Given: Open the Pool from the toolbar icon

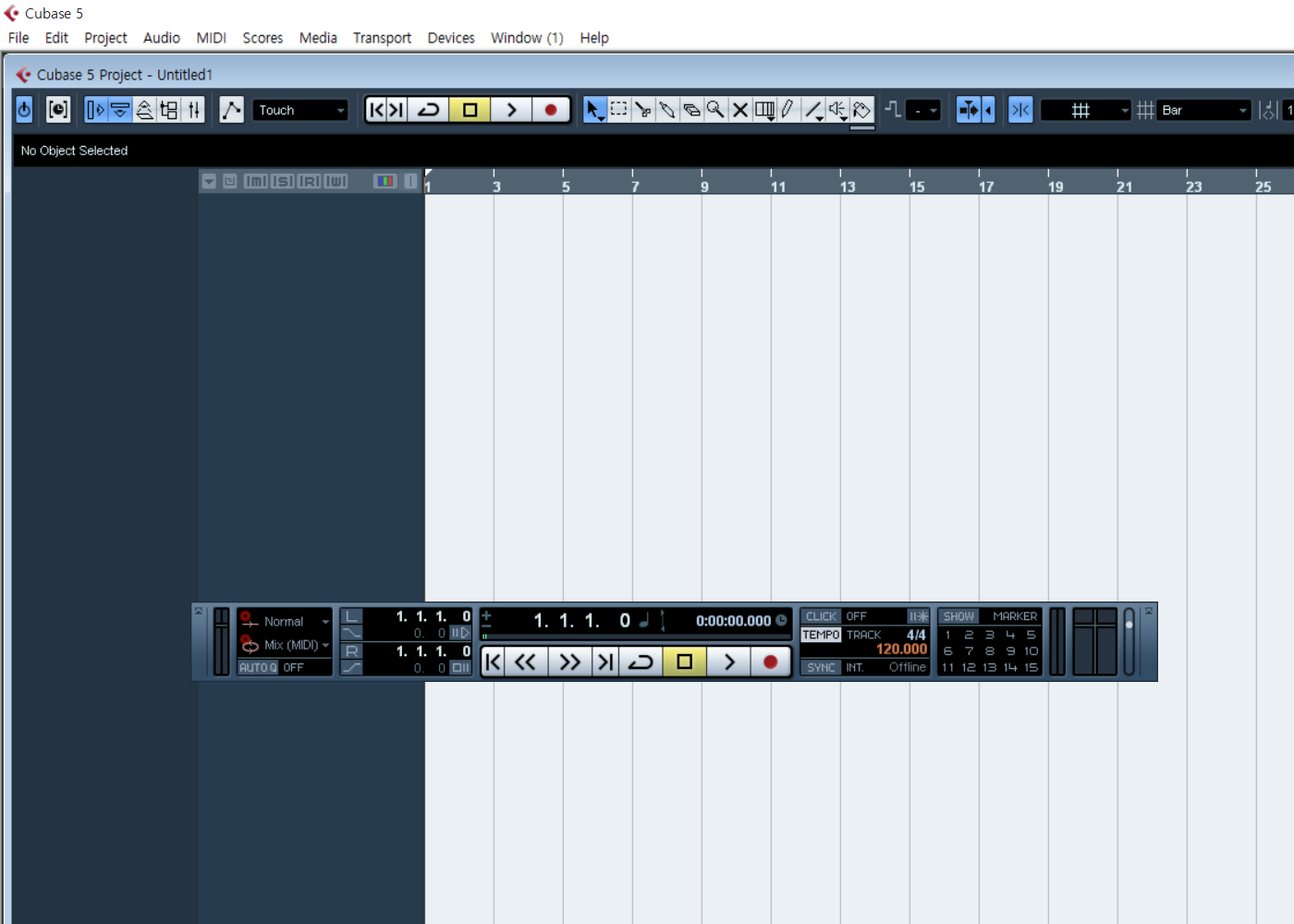Looking at the screenshot, I should (x=169, y=110).
